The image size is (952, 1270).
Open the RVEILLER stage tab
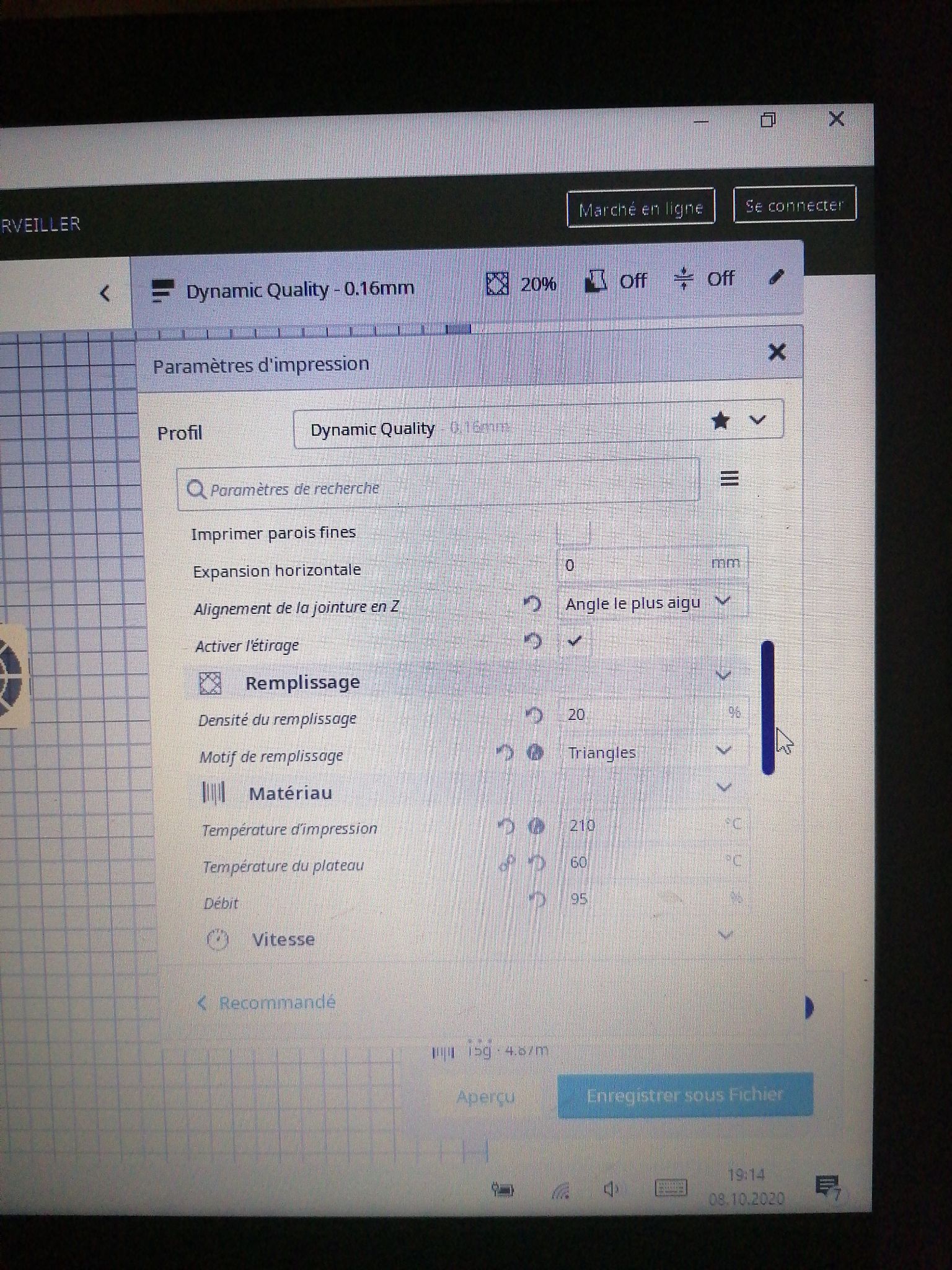tap(41, 224)
